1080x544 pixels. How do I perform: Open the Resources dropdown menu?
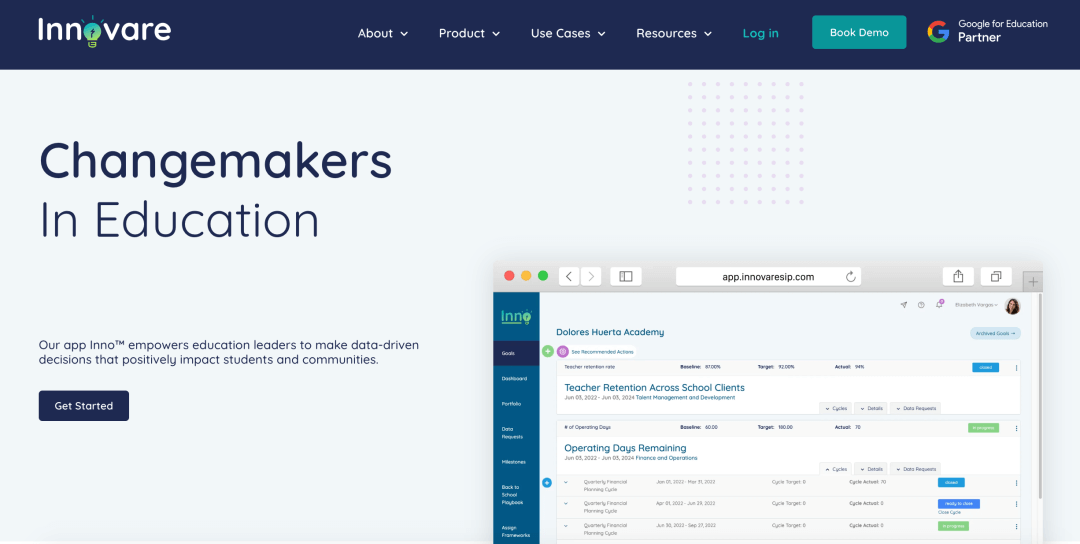coord(674,33)
